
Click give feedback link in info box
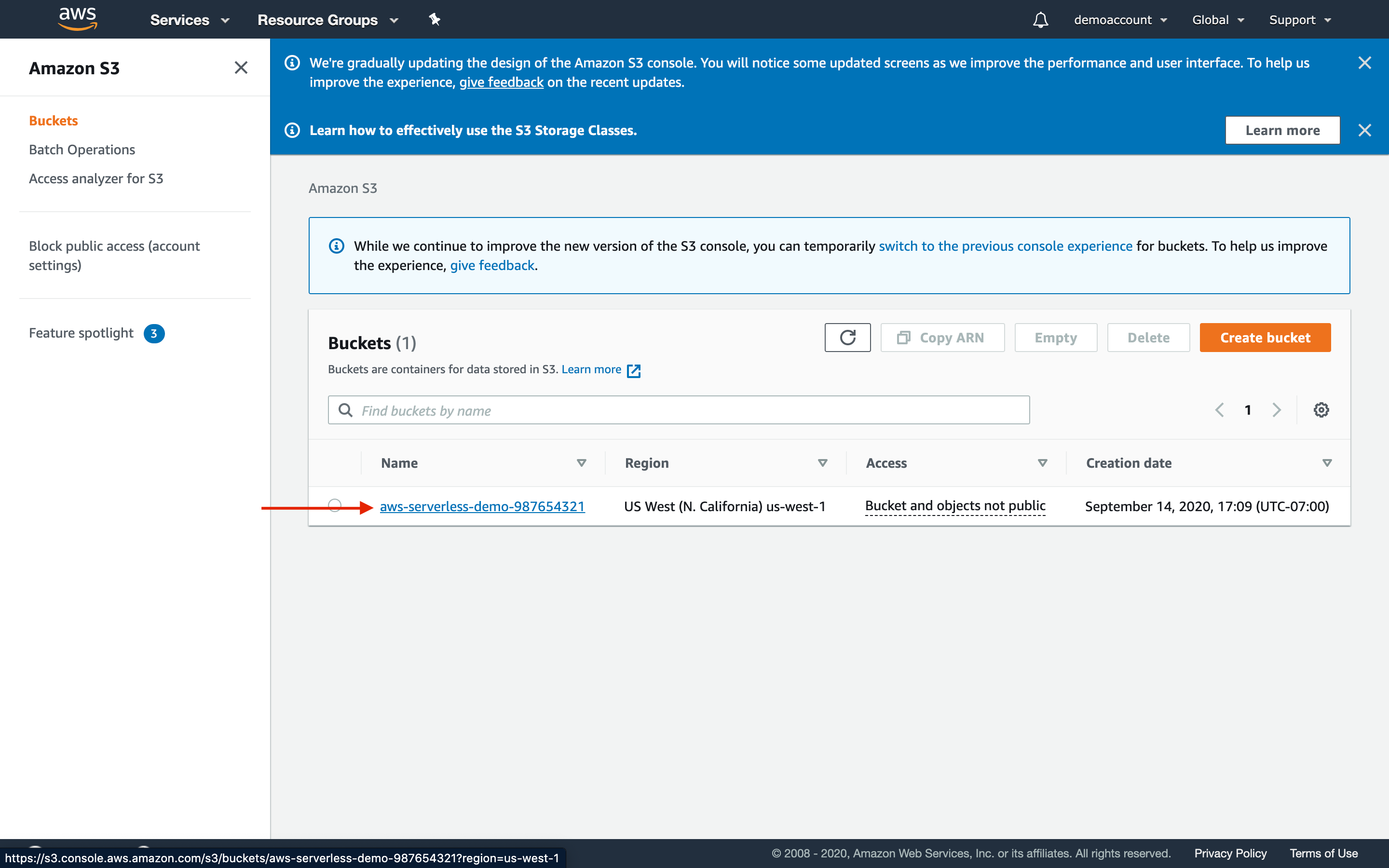pyautogui.click(x=492, y=265)
